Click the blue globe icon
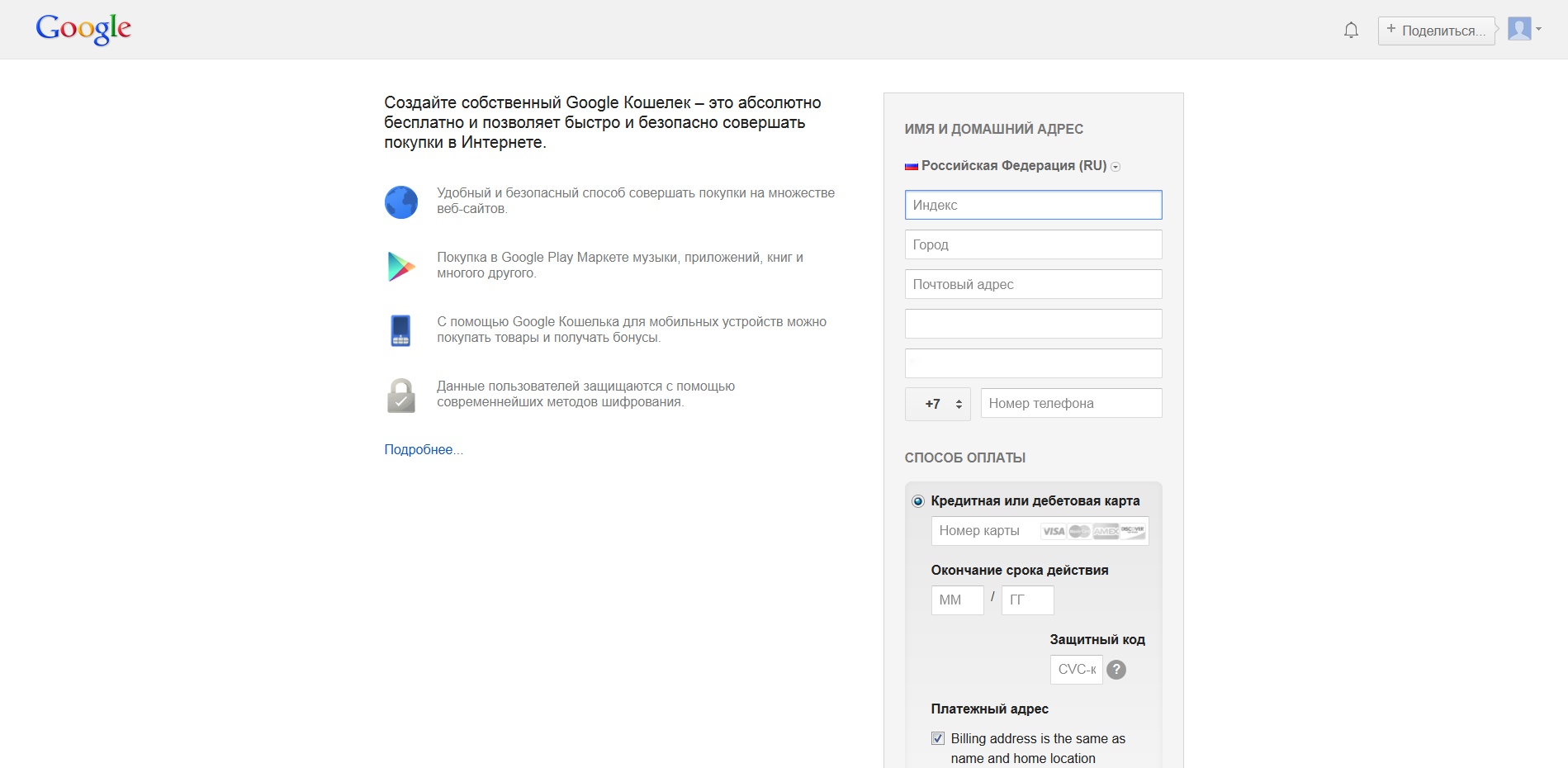Image resolution: width=1568 pixels, height=768 pixels. coord(401,202)
